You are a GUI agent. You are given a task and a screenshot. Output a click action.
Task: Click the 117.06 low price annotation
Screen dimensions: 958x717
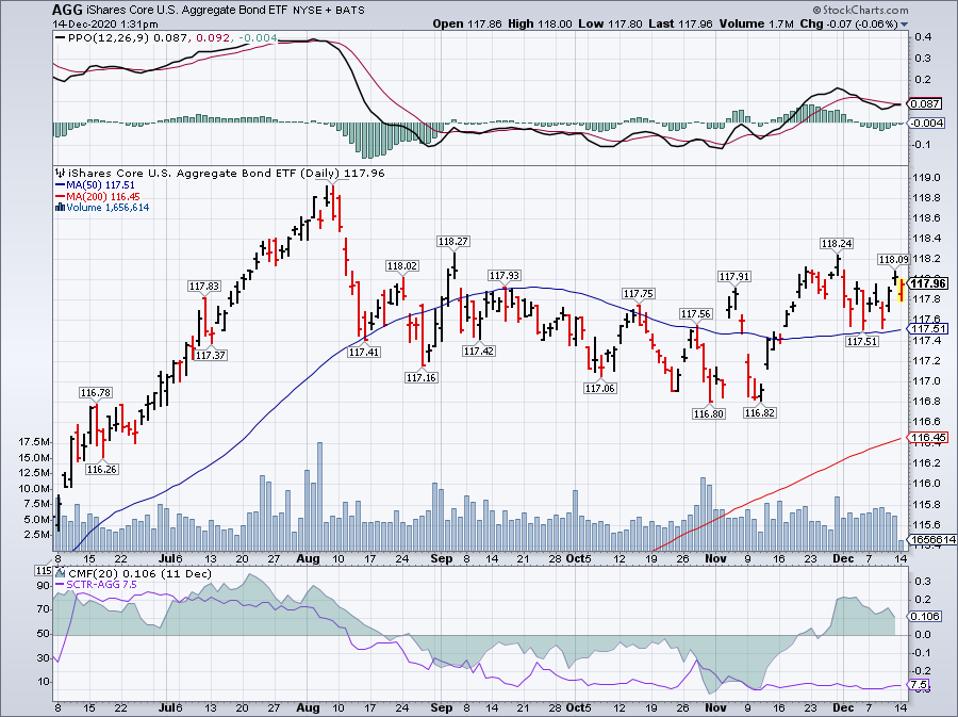point(600,388)
